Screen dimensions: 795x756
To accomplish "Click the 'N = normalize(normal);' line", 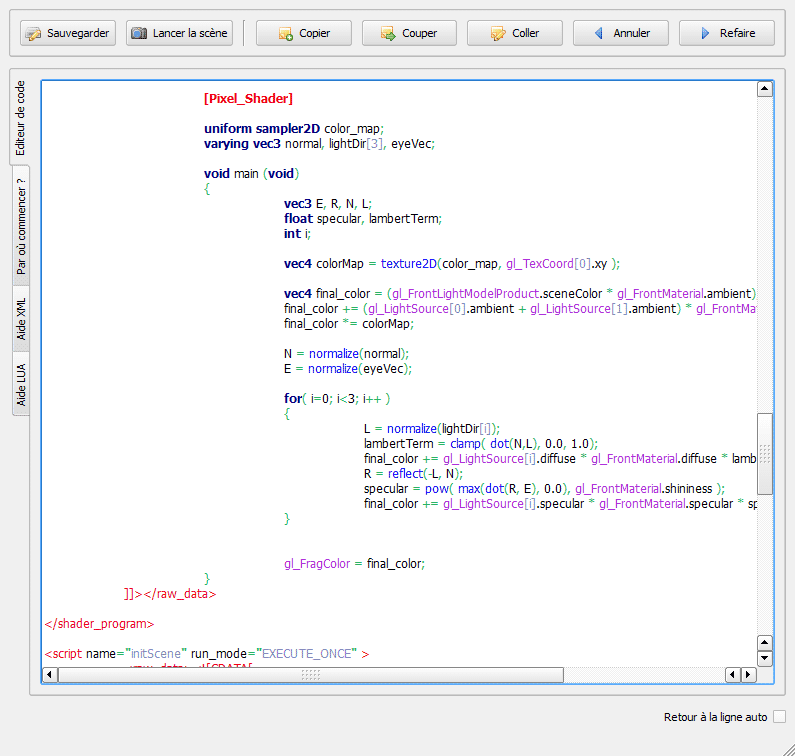I will pos(346,353).
